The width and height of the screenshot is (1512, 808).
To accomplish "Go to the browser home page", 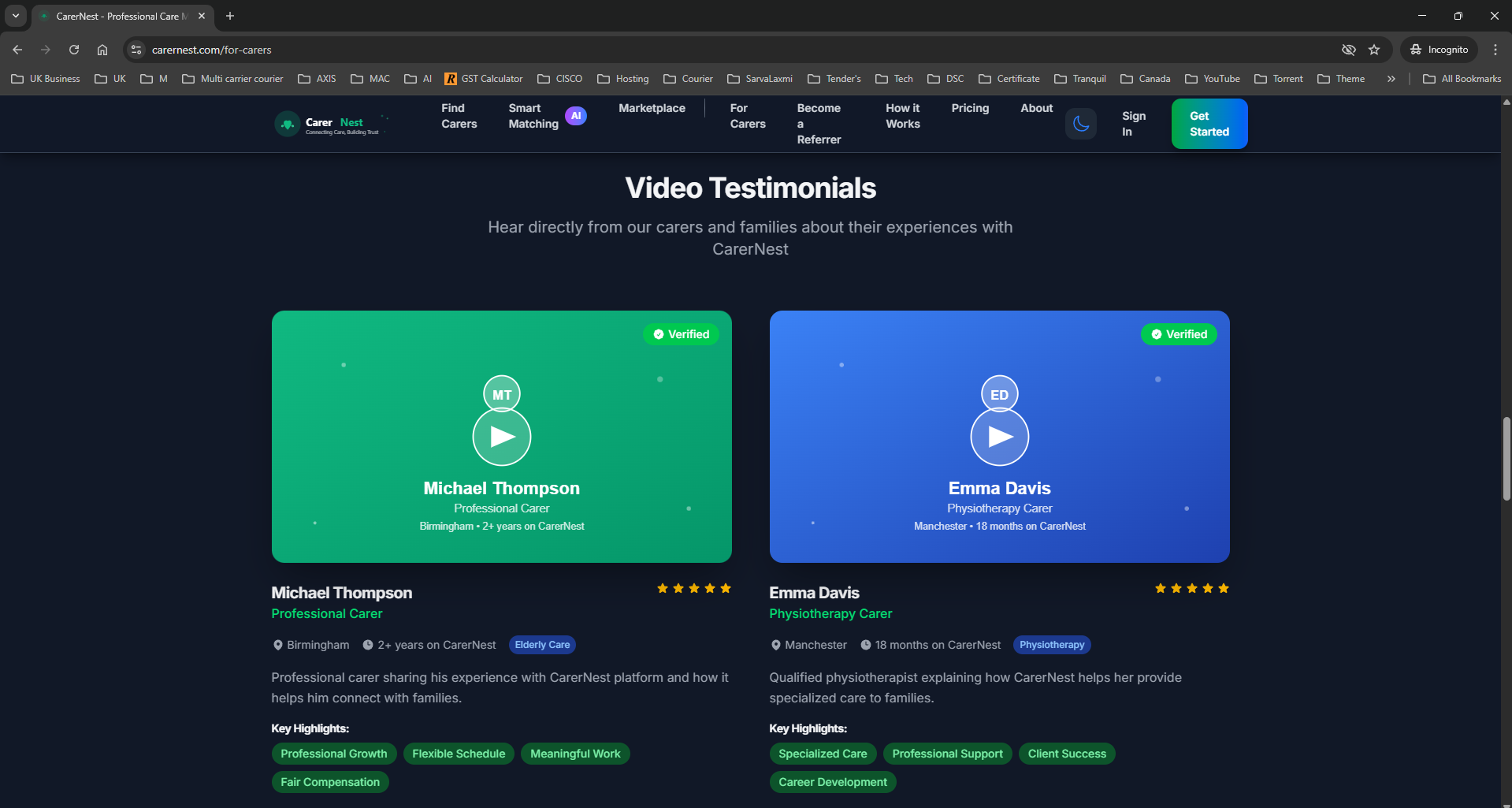I will pos(102,50).
